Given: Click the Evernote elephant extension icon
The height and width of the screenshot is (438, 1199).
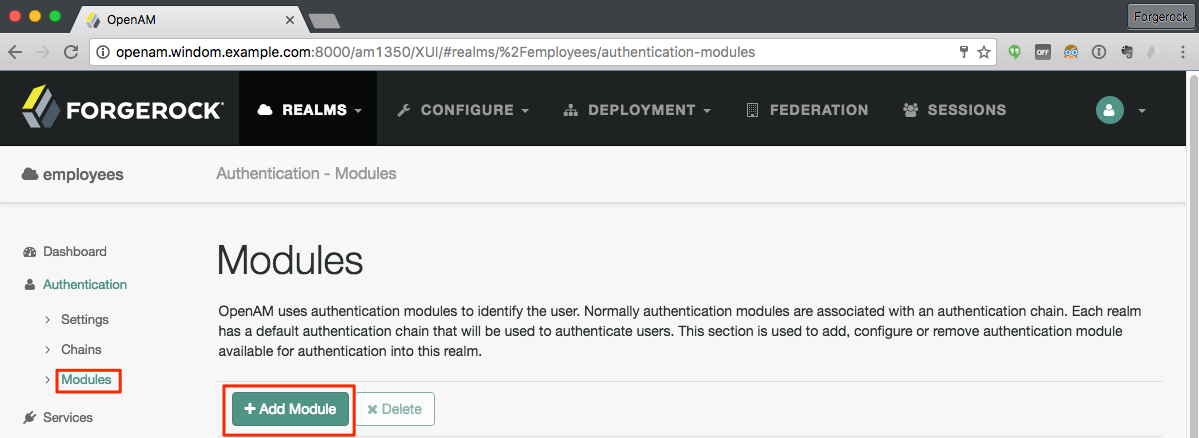Looking at the screenshot, I should 1126,52.
